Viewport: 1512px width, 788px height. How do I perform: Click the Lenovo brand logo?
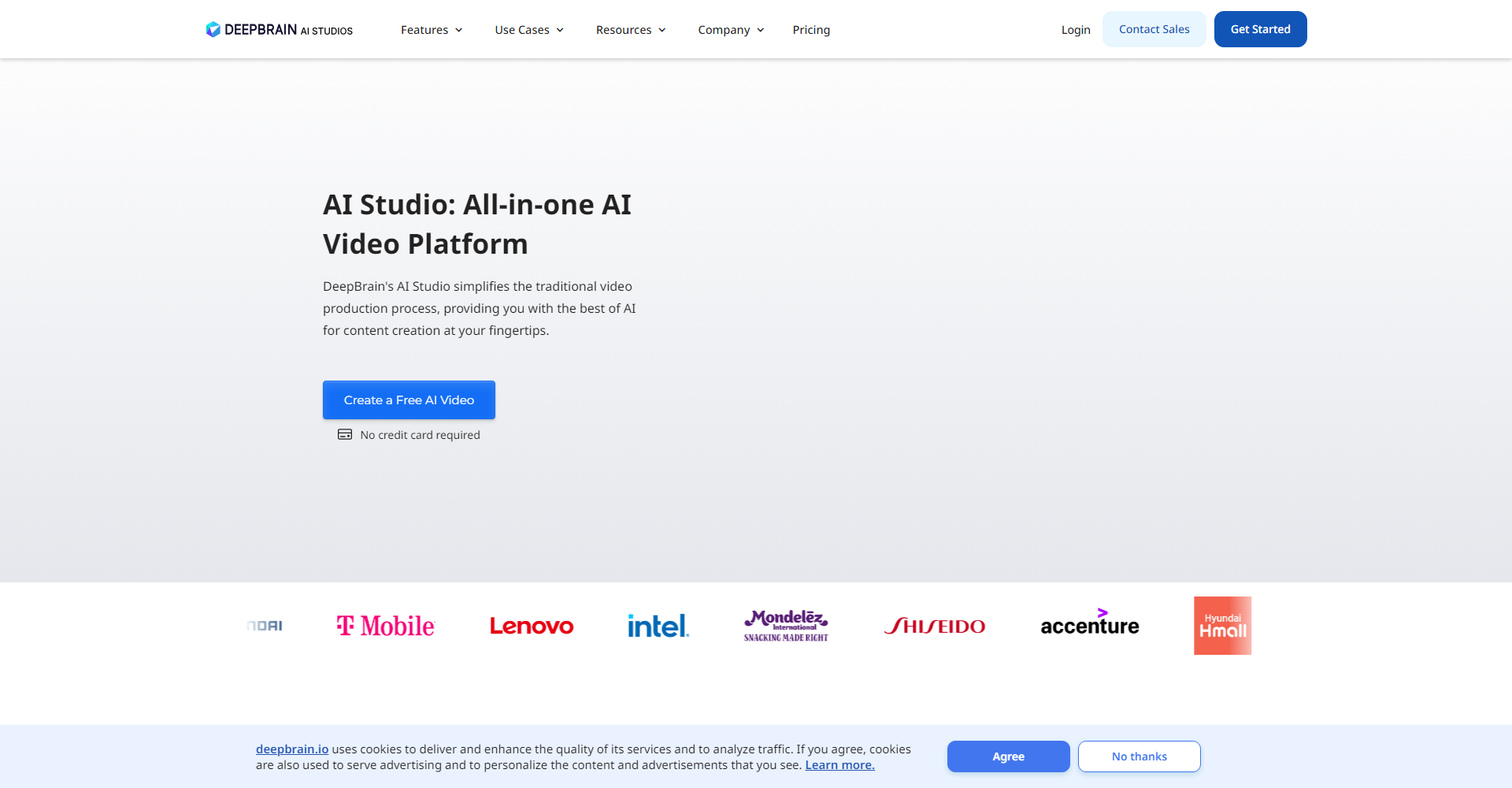[x=531, y=626]
